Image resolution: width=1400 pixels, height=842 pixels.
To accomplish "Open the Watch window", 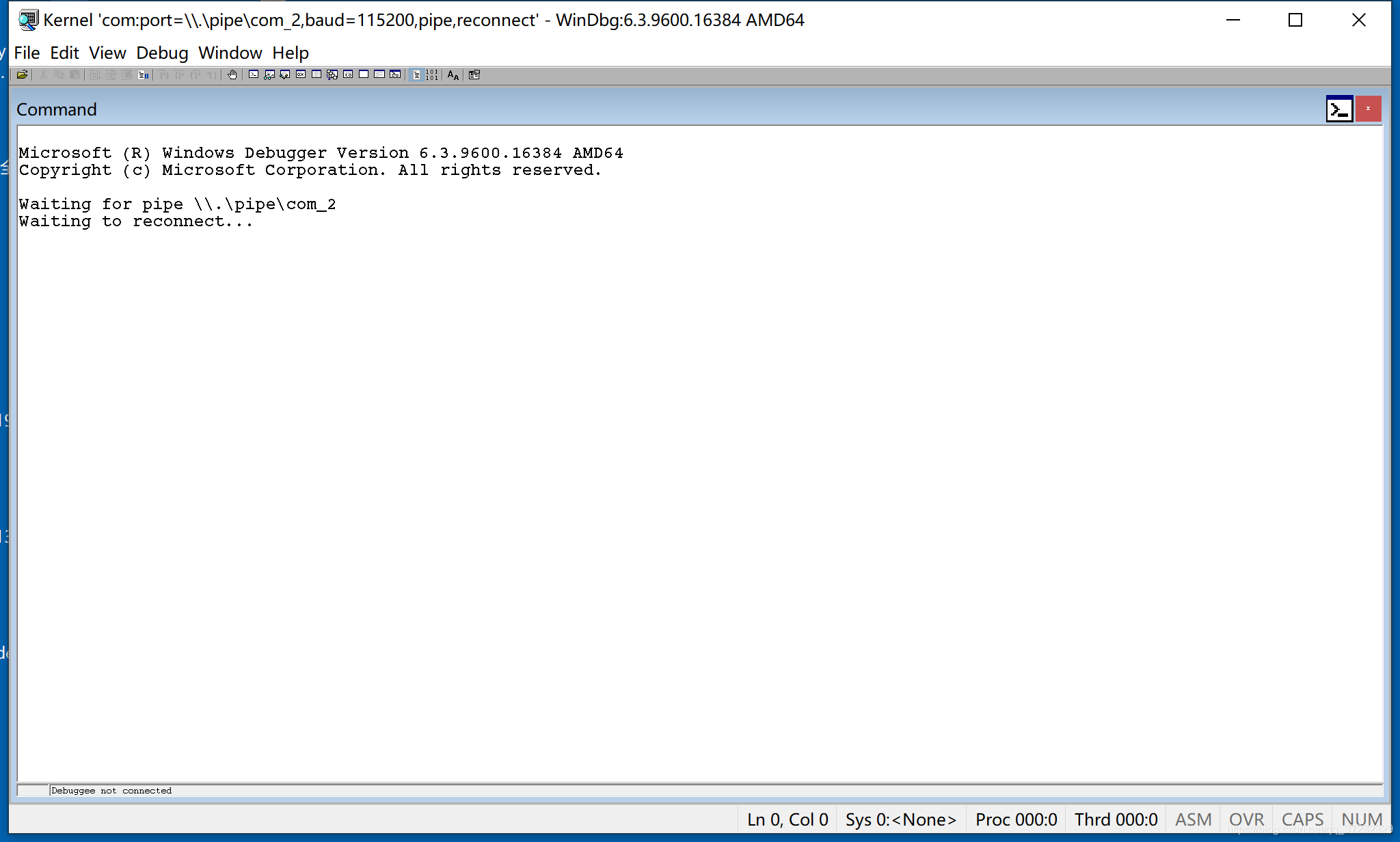I will click(269, 74).
